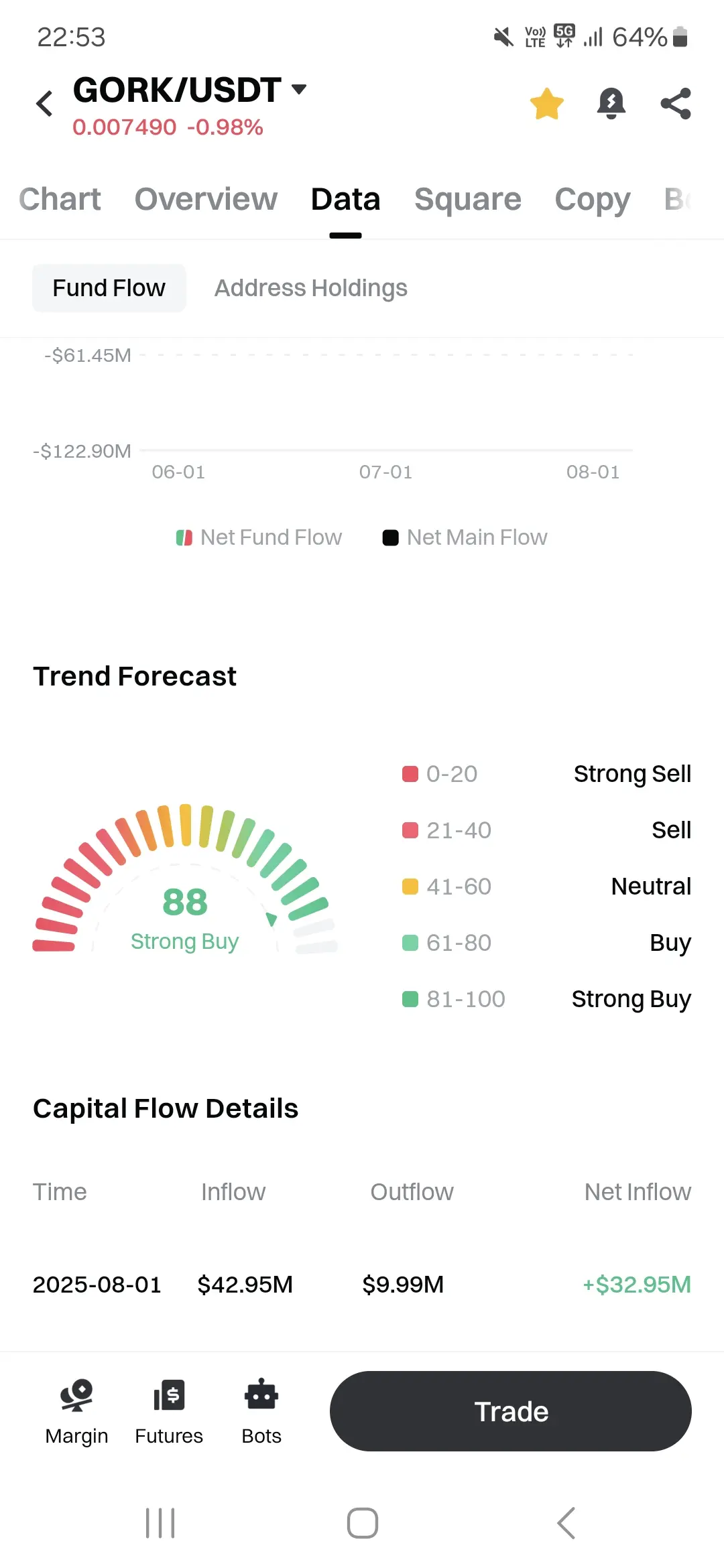Tap the back arrow beside GORK/USDT
724x1568 pixels.
tap(45, 104)
